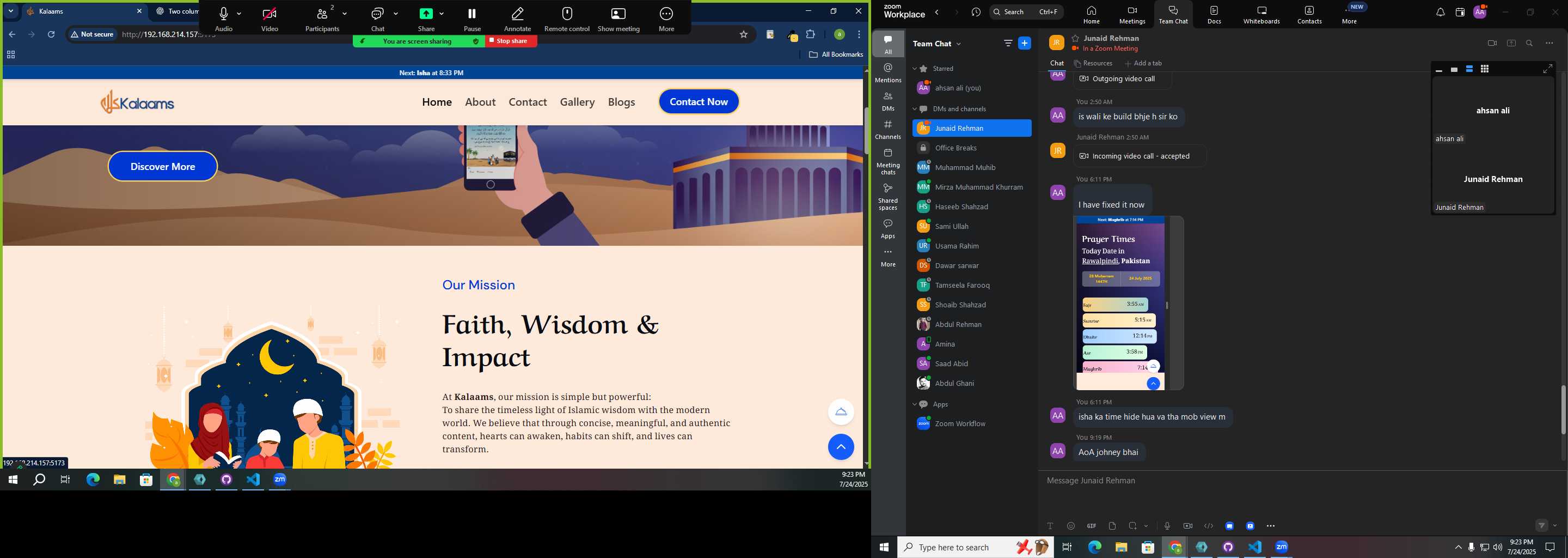
Task: Open Chat in meeting toolbar
Action: click(378, 17)
